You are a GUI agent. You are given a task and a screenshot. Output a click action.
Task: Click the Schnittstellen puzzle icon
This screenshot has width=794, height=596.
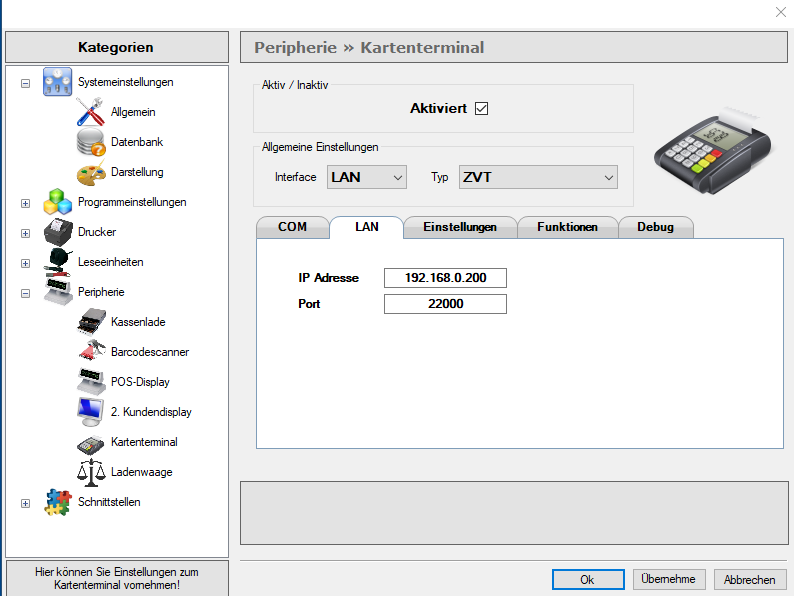(57, 502)
